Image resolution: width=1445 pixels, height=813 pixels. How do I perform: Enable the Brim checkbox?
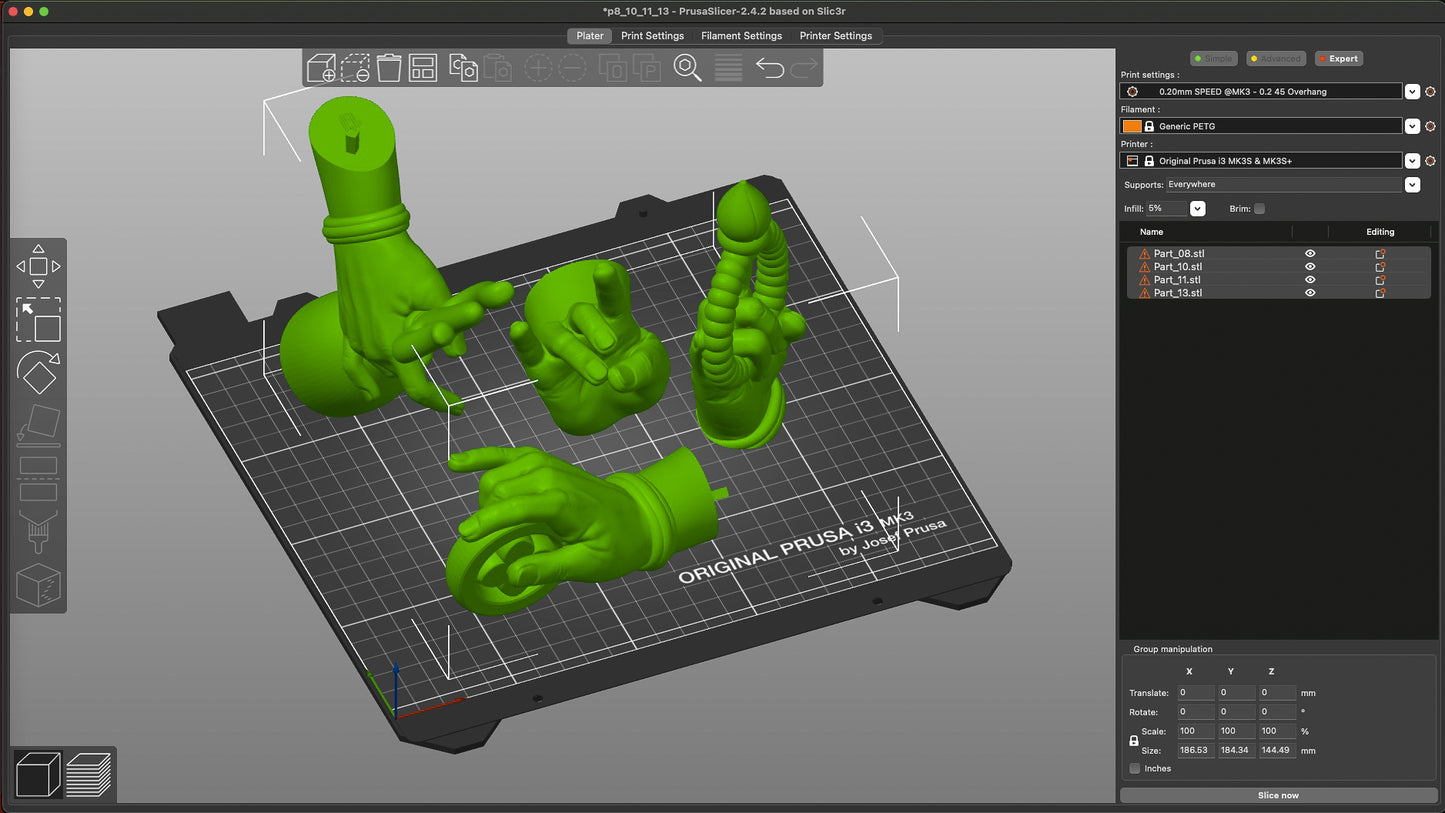coord(1259,209)
